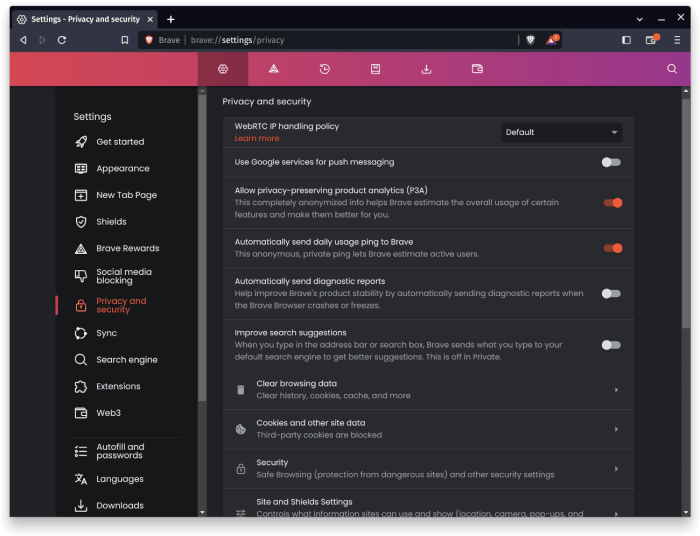This screenshot has width=700, height=536.
Task: Expand Cookies and other site data arrow
Action: coord(616,429)
